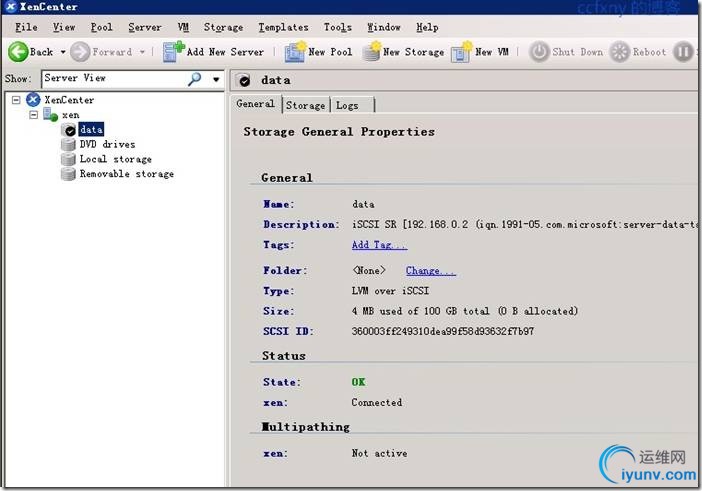Click the Add New Server icon

173,51
